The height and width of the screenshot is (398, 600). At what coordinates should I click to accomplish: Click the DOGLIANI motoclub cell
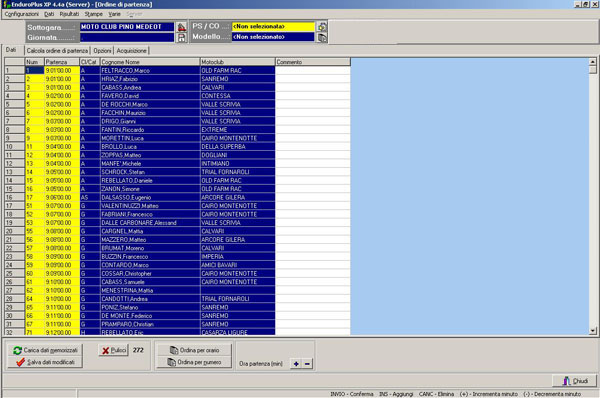(238, 155)
